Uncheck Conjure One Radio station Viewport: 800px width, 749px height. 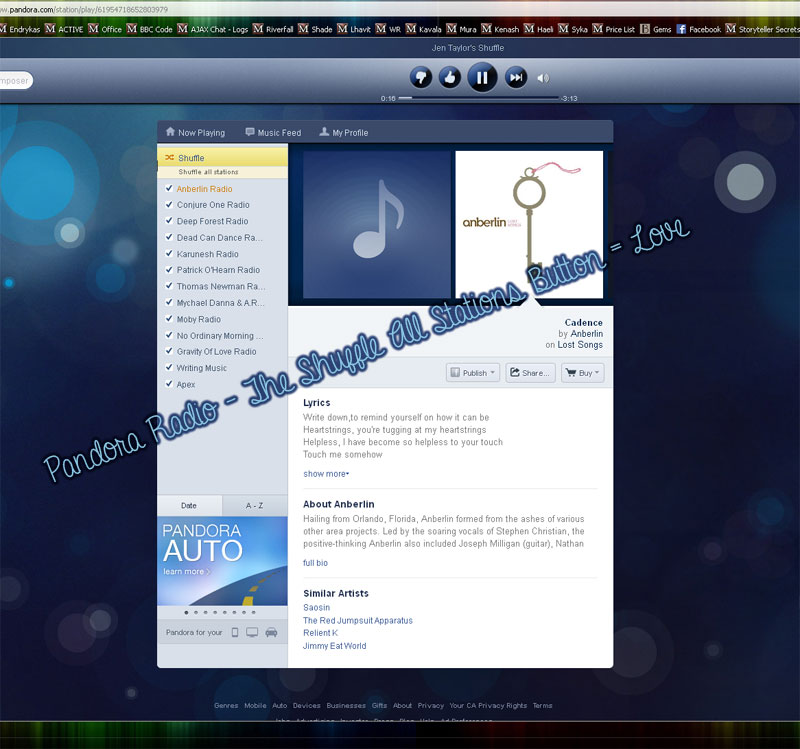(x=169, y=205)
